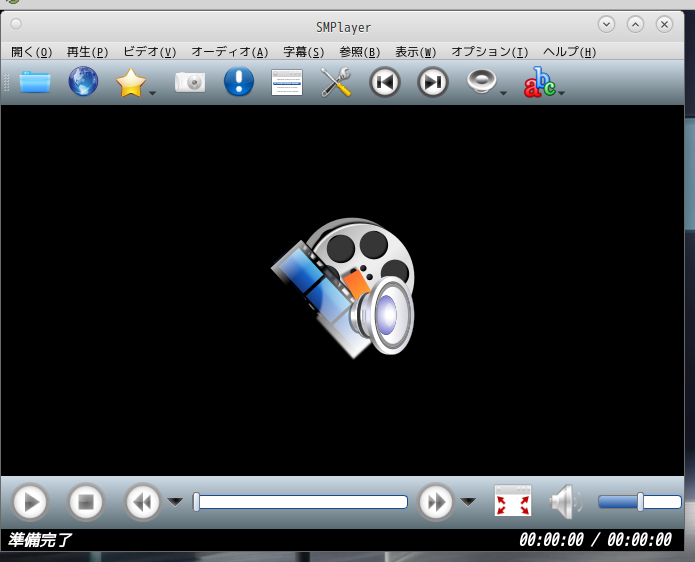
Task: Start playback with the play button
Action: [30, 502]
